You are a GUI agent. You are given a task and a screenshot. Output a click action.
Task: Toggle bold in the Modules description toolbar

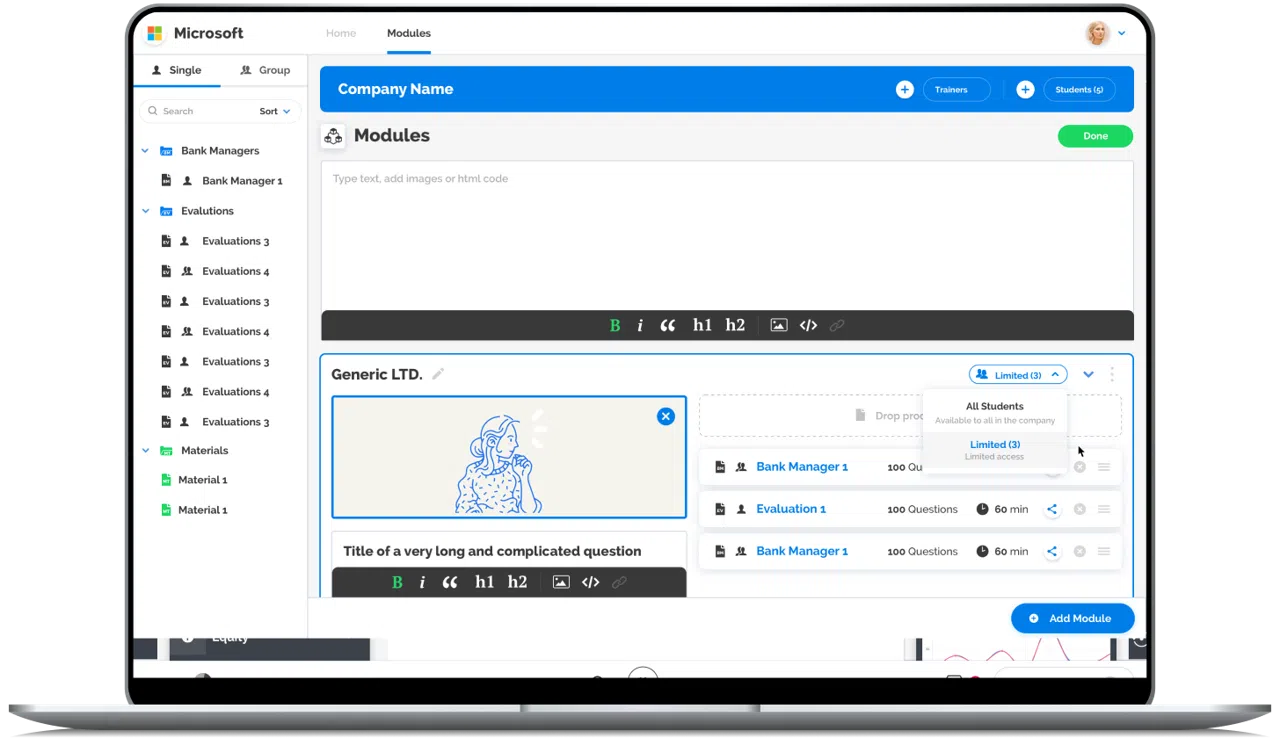[x=615, y=325]
